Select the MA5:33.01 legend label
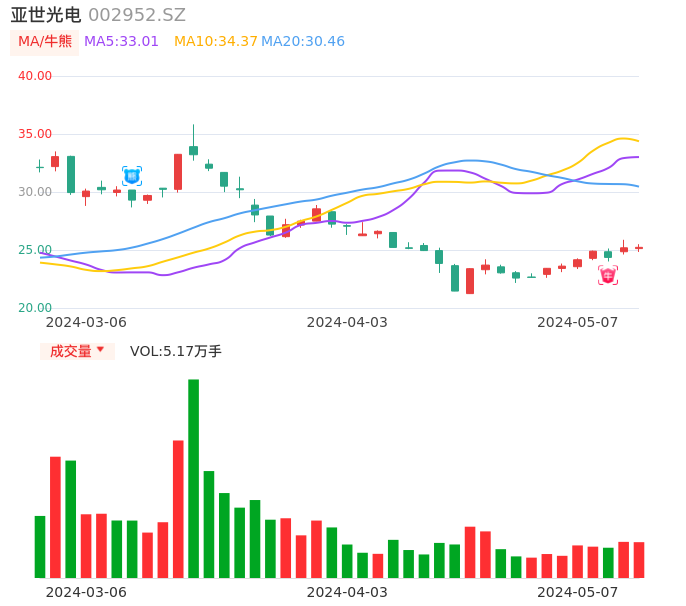Viewport: 686px width, 606px height. pyautogui.click(x=121, y=42)
